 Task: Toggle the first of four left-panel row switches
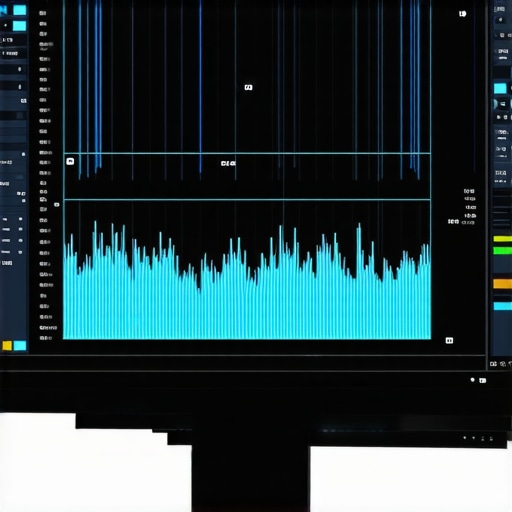[x=20, y=219]
